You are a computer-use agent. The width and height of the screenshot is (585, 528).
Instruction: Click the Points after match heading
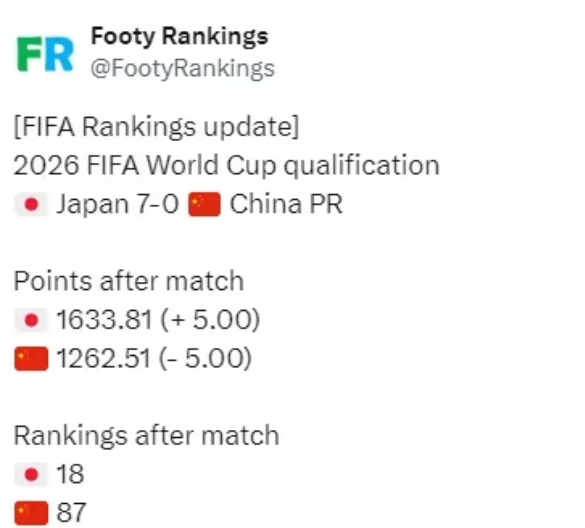129,281
